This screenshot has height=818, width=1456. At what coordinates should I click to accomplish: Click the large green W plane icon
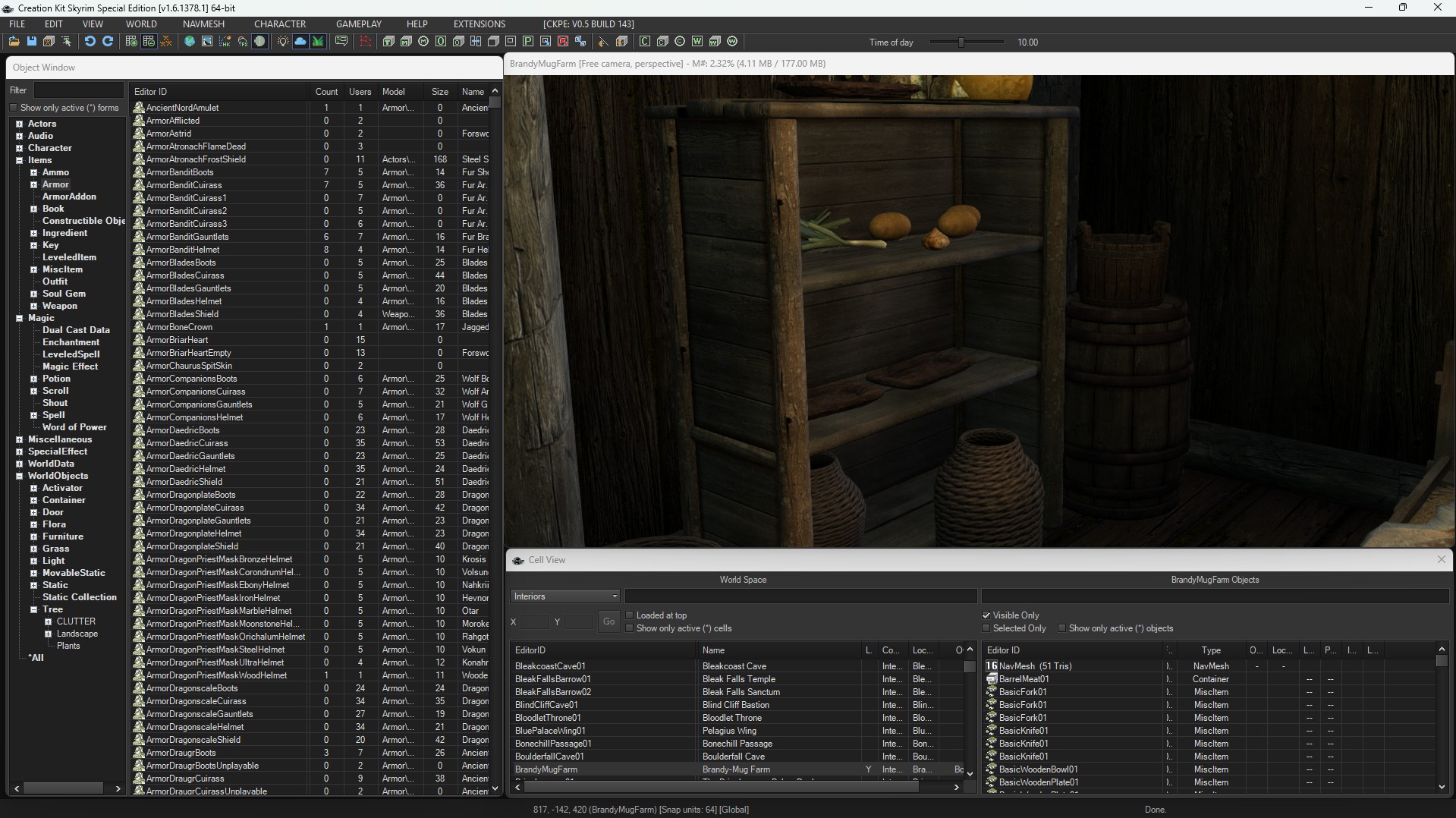[x=699, y=42]
